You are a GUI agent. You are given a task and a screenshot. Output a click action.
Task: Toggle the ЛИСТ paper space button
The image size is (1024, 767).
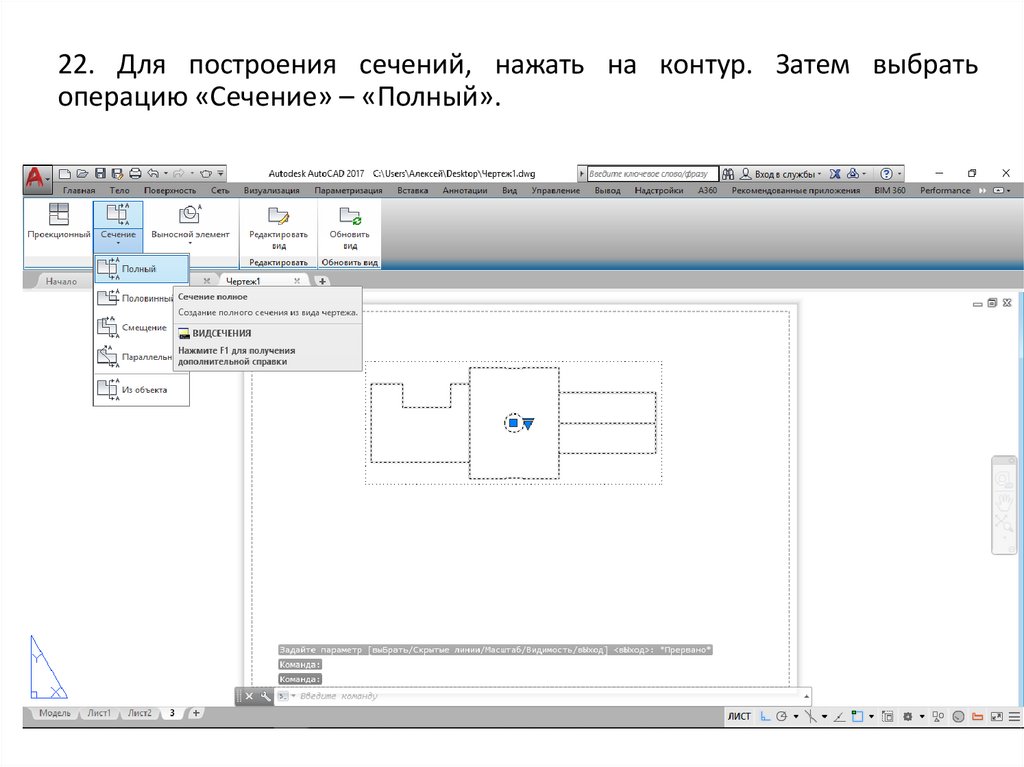coord(739,716)
